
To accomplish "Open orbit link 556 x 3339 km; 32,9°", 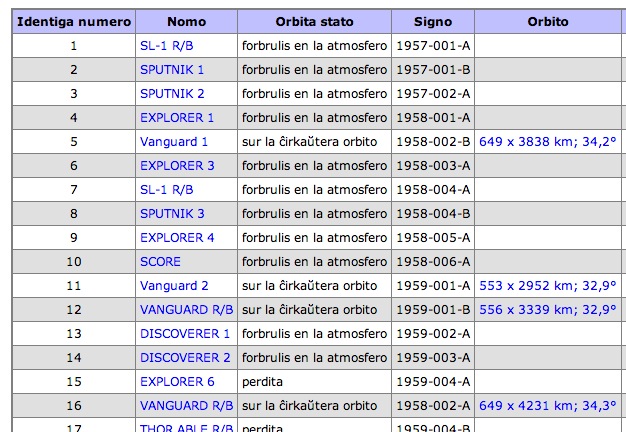I will (547, 310).
